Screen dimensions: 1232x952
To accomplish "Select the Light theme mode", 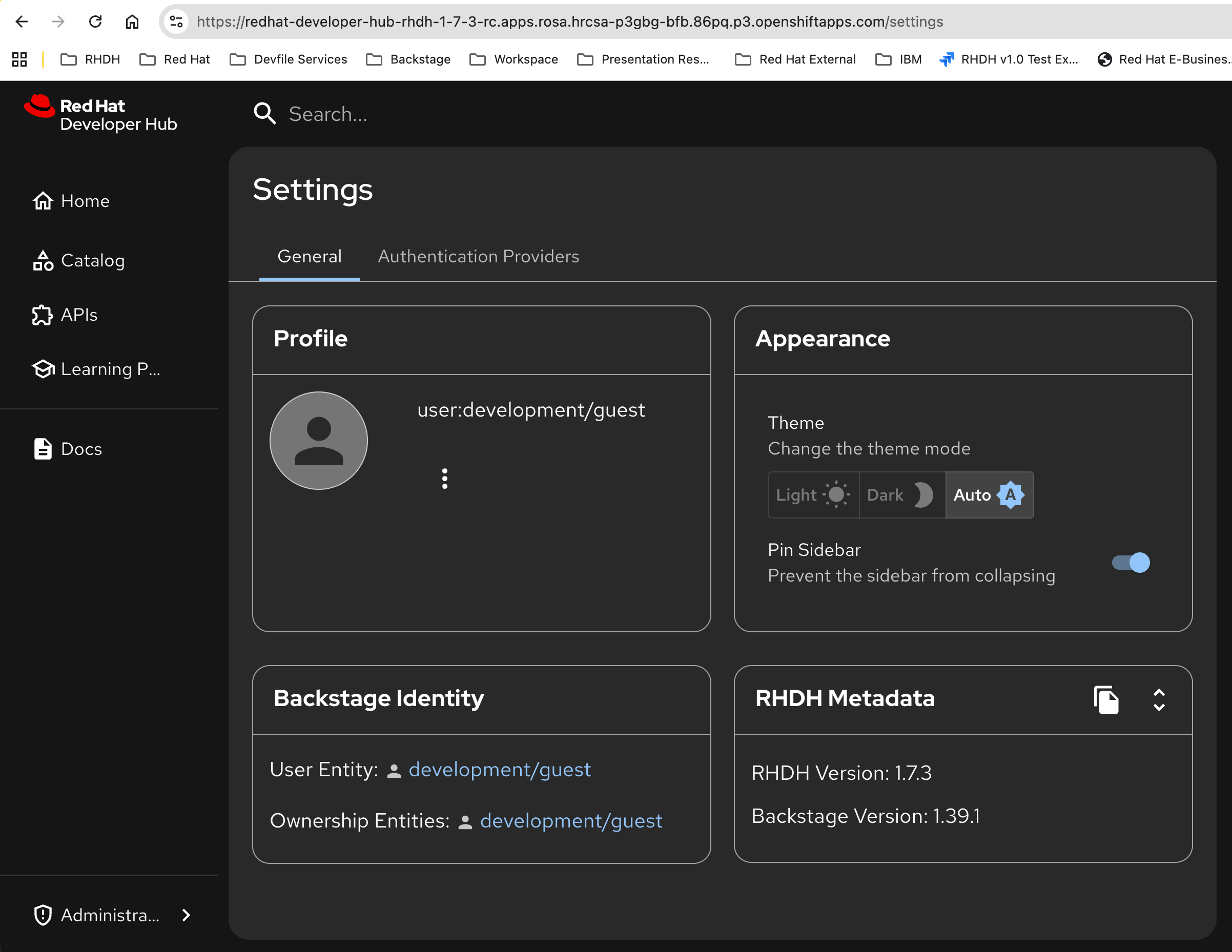I will [813, 494].
